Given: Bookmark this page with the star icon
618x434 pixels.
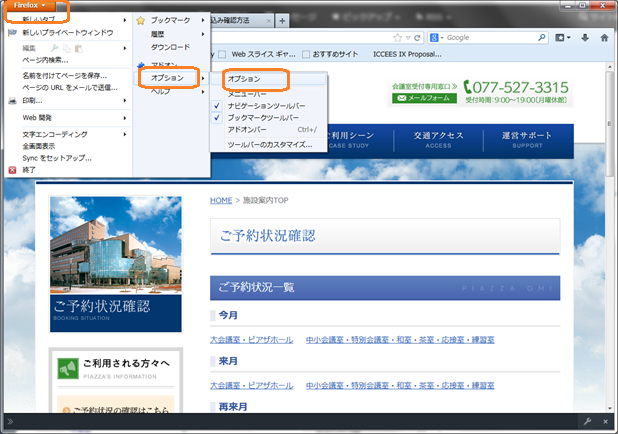Looking at the screenshot, I should click(397, 38).
